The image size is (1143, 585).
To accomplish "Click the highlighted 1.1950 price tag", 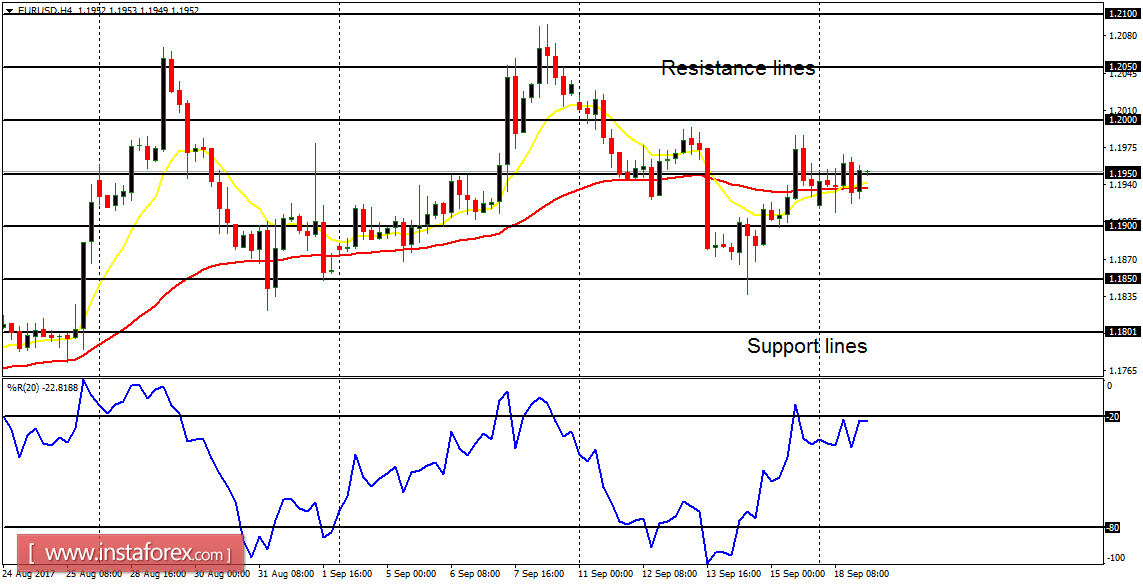I will tap(1122, 173).
